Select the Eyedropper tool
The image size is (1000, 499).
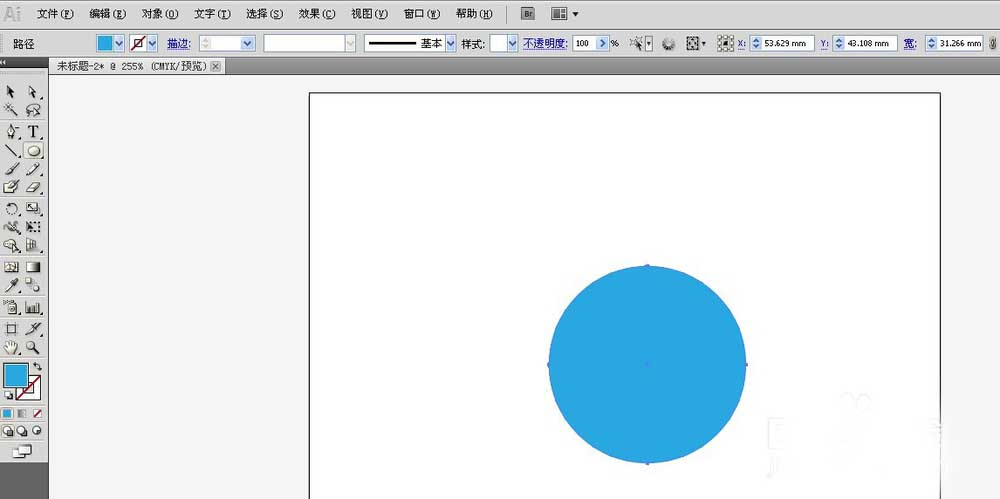click(x=11, y=285)
